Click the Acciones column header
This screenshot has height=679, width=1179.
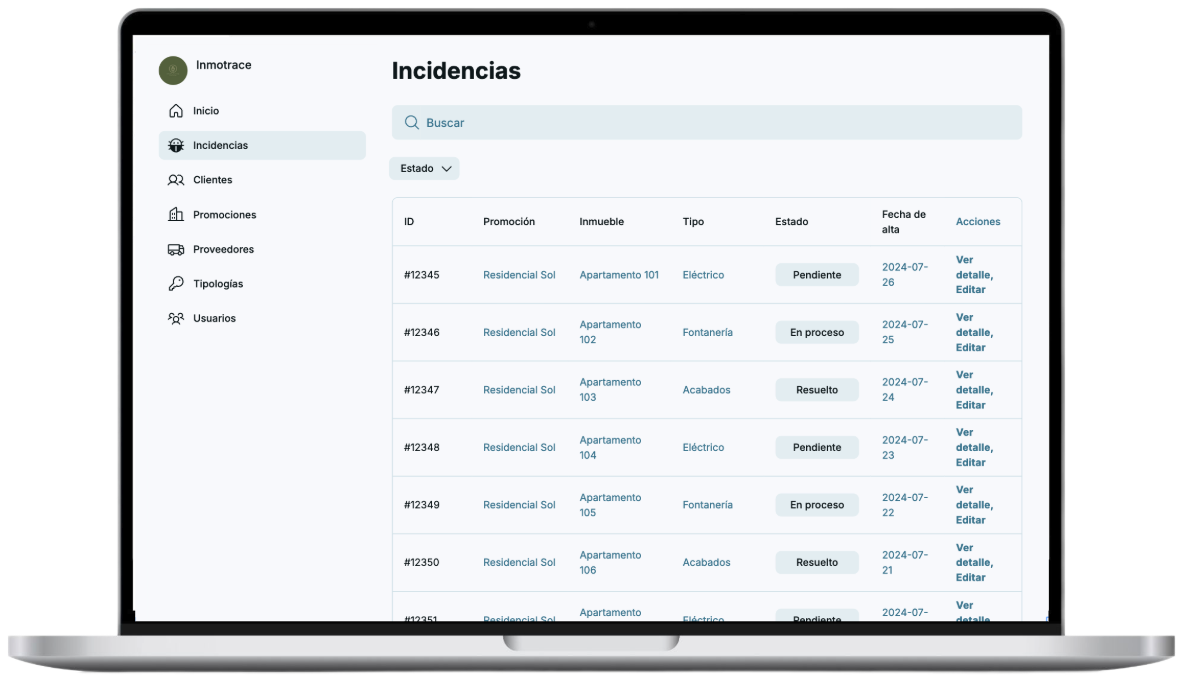pos(977,222)
